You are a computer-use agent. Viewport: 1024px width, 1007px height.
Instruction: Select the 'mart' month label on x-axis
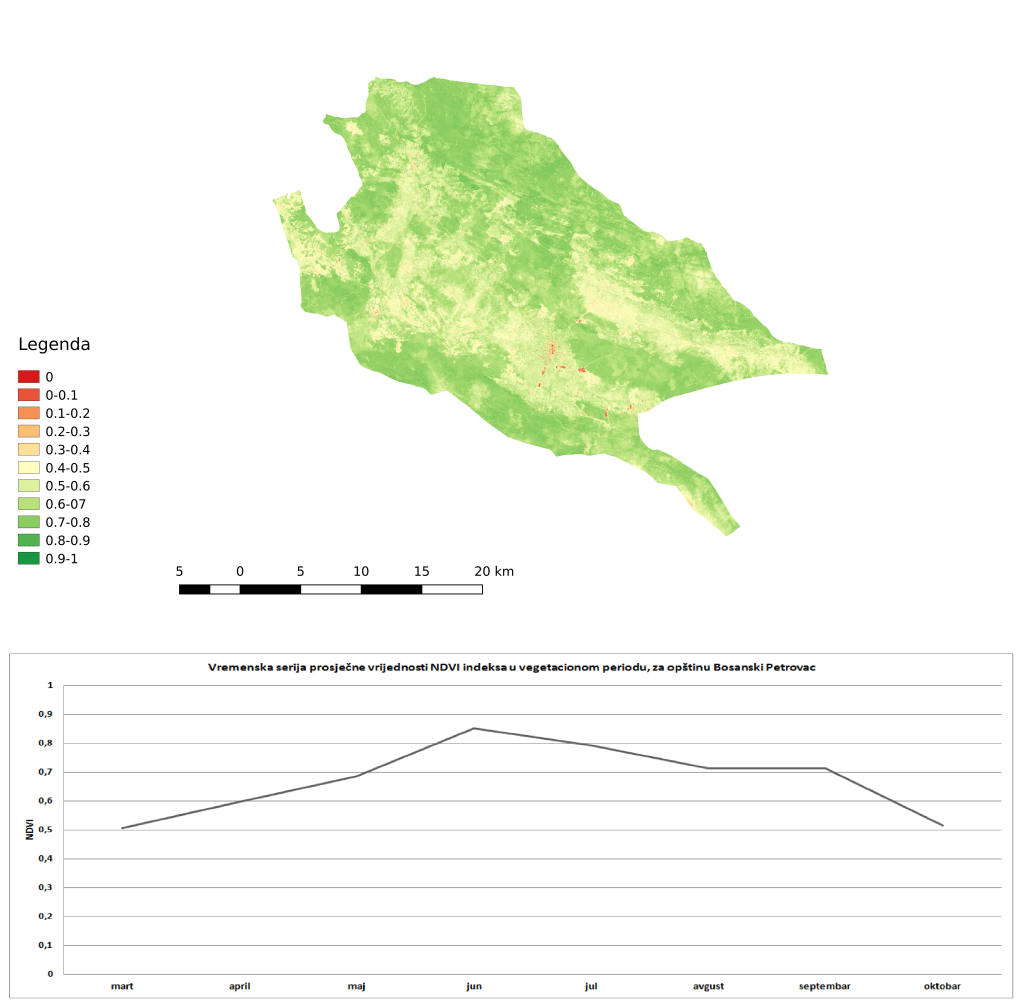coord(122,986)
